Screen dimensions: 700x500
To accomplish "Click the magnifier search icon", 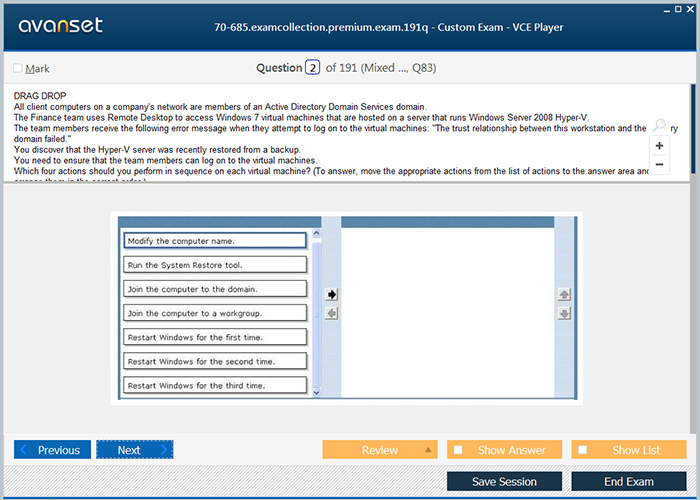I will click(x=659, y=125).
